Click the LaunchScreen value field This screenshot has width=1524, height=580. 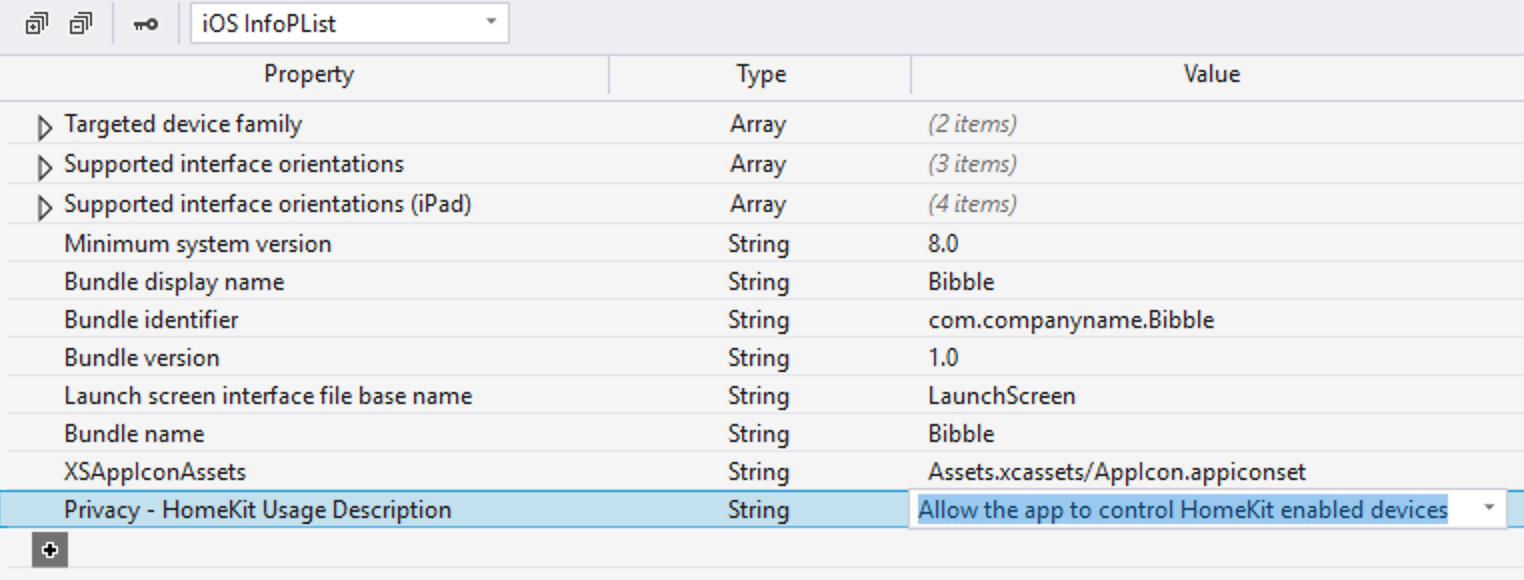point(1001,396)
